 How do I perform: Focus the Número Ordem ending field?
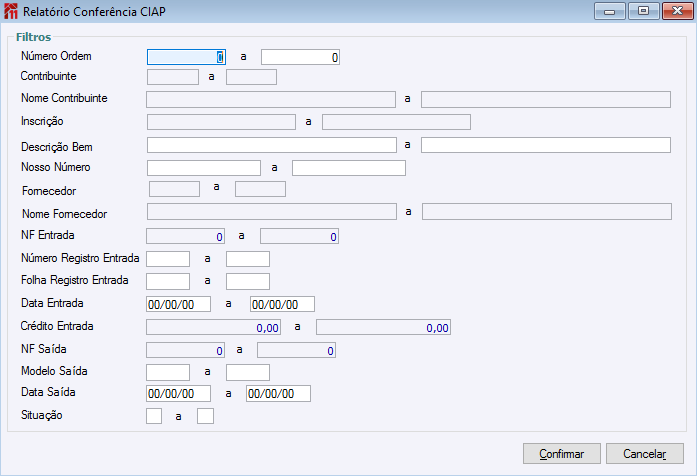click(300, 57)
